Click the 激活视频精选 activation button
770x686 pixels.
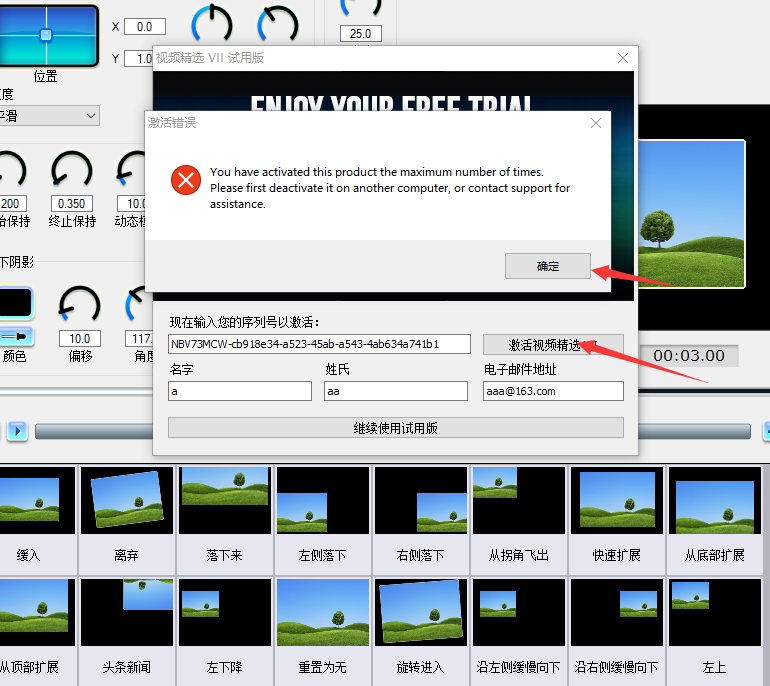click(552, 344)
